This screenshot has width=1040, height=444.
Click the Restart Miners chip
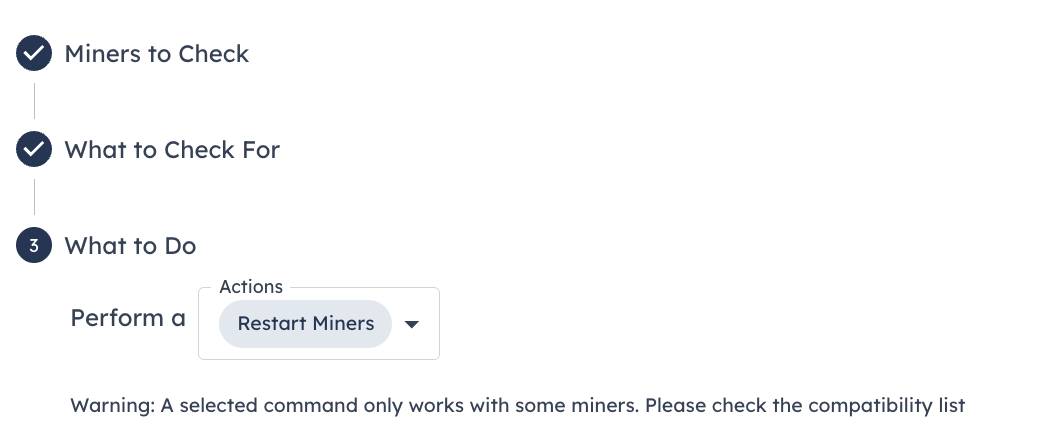click(x=305, y=324)
